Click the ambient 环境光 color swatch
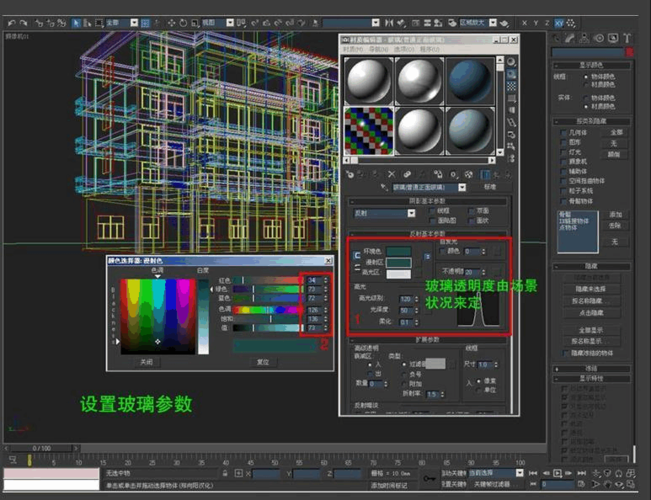Image resolution: width=651 pixels, height=500 pixels. click(399, 251)
